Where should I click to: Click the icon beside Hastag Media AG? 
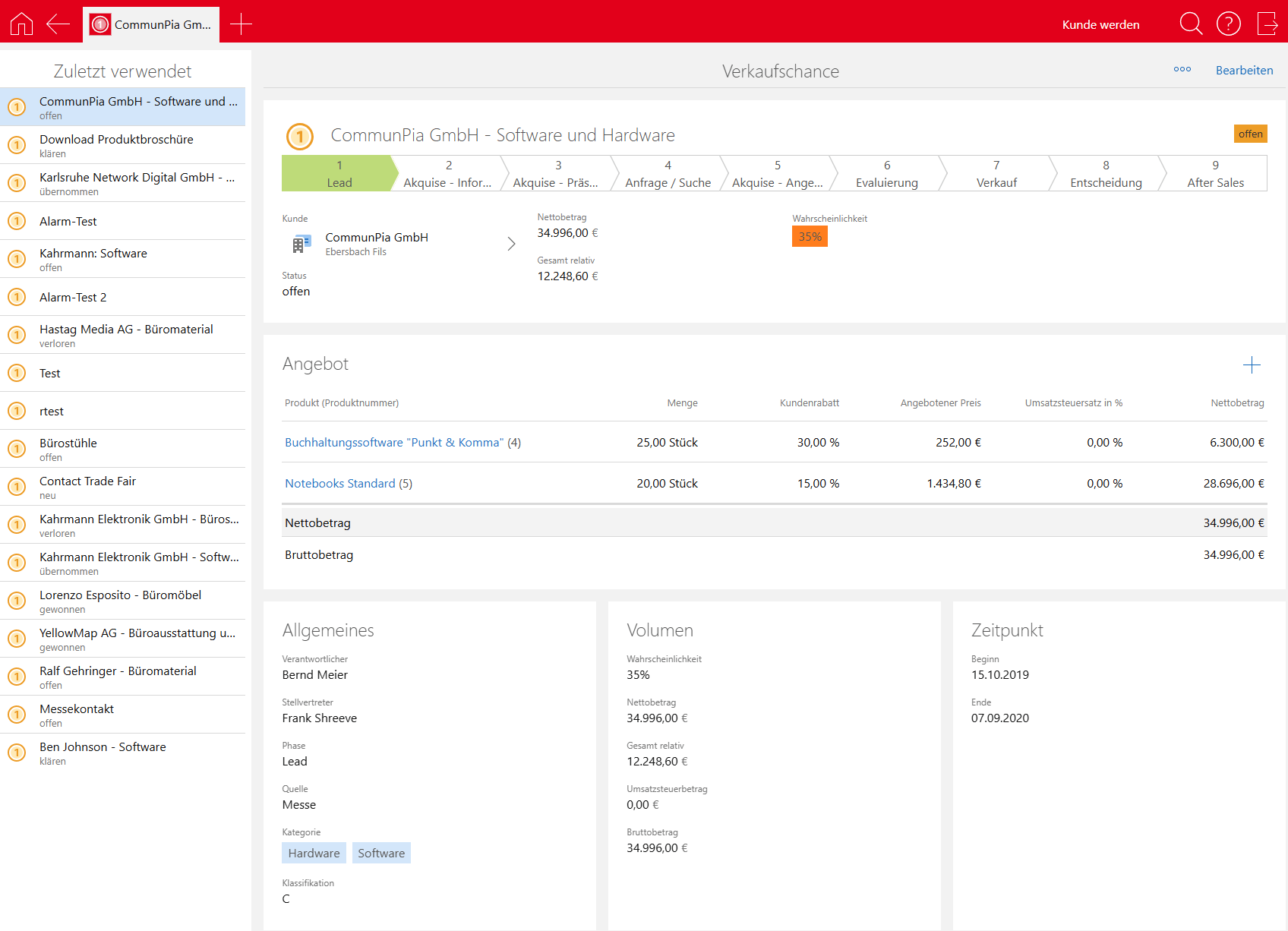click(17, 335)
